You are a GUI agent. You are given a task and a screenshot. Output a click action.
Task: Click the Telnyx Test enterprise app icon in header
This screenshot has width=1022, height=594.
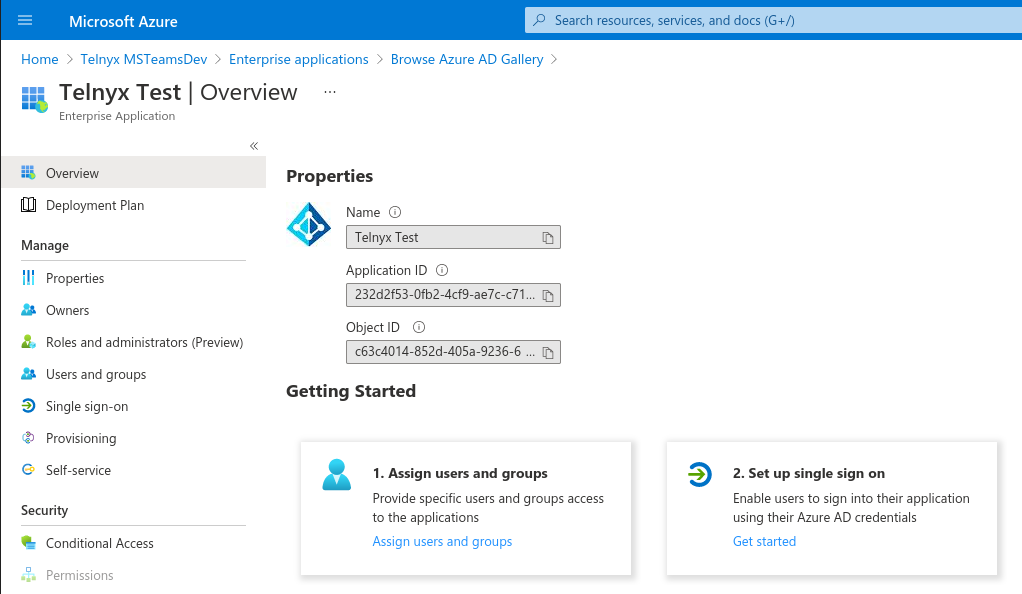point(35,99)
